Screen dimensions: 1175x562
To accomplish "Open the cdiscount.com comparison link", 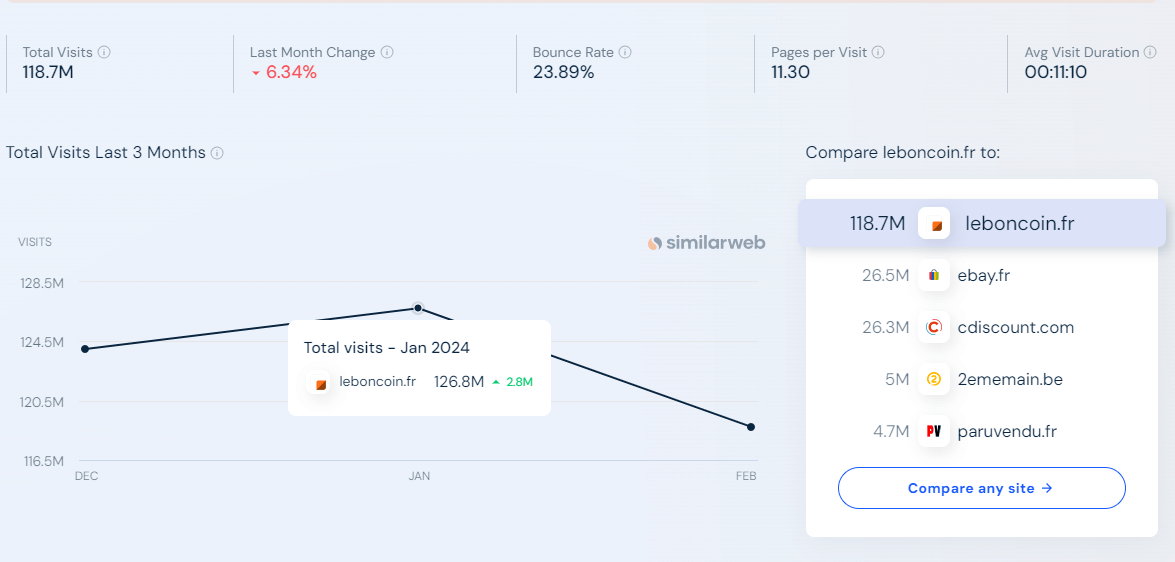I will [1015, 327].
